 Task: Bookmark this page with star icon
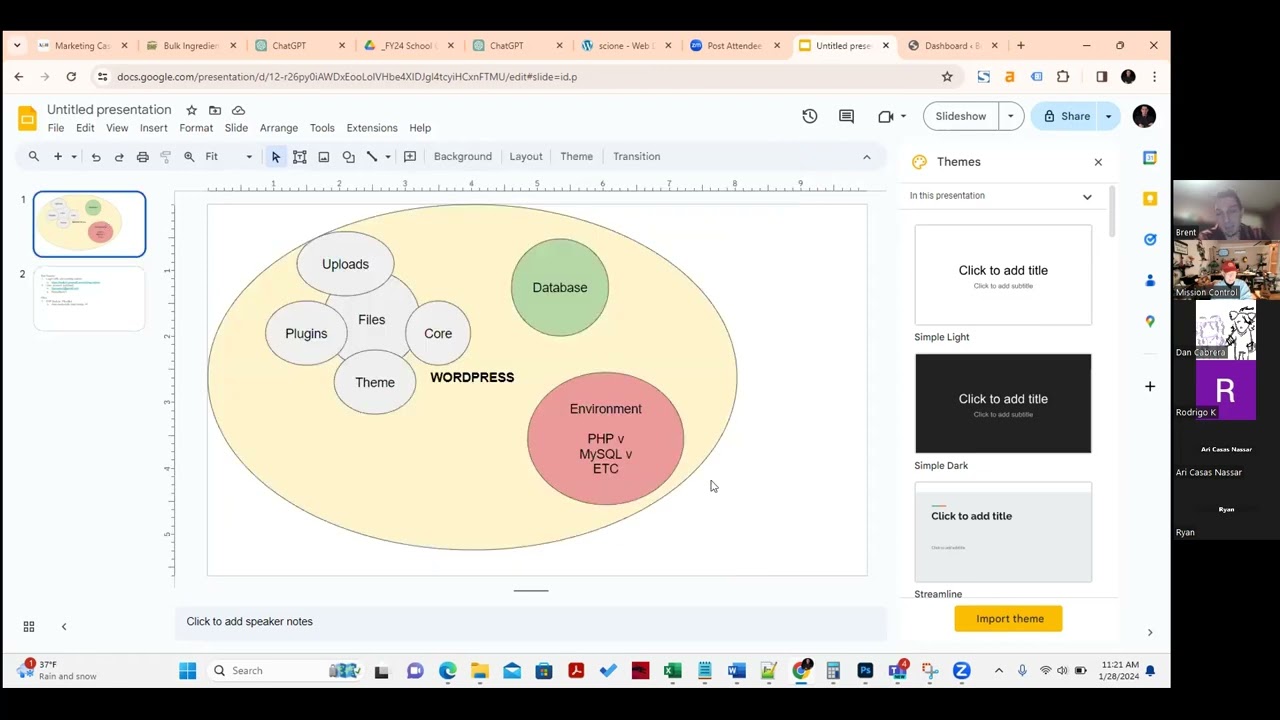[x=947, y=77]
